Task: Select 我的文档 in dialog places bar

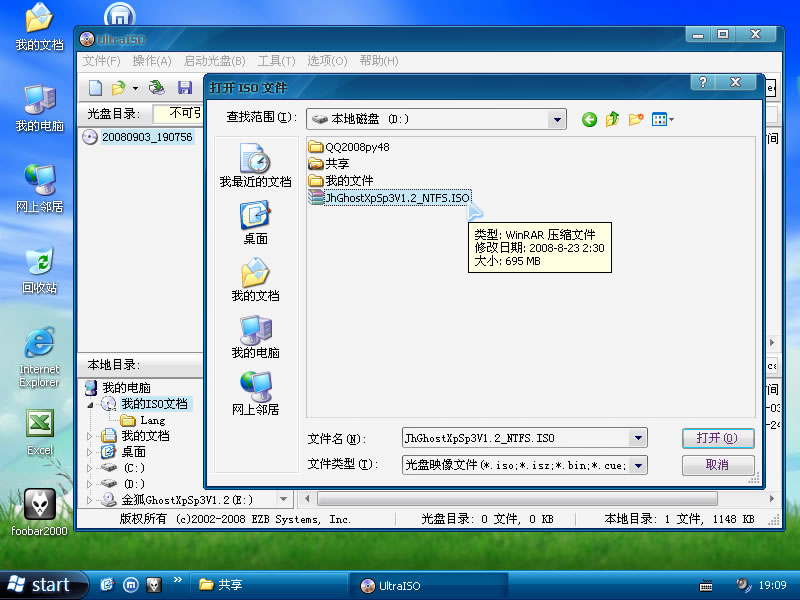Action: (256, 280)
